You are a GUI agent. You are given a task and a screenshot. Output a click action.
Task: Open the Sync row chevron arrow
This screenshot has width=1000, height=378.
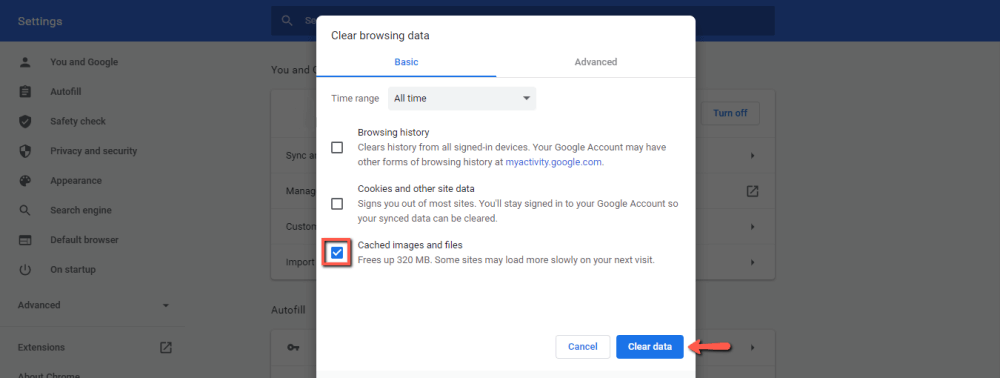tap(753, 156)
